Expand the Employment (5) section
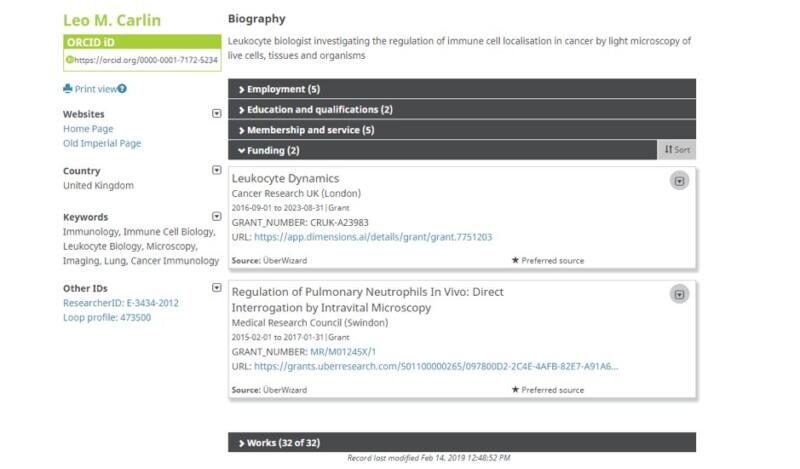This screenshot has width=800, height=469. (x=277, y=89)
